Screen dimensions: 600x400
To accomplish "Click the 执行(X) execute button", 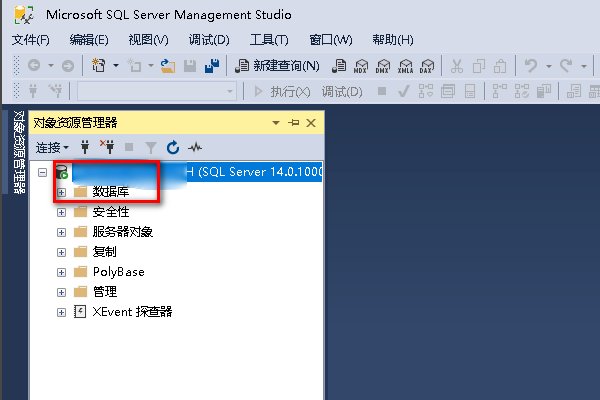I will (x=282, y=91).
